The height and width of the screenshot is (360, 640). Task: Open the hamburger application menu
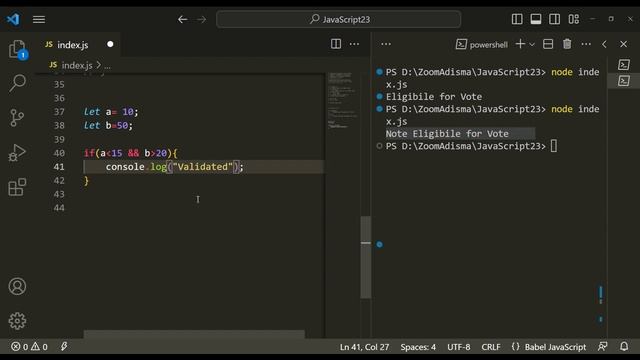coord(39,19)
